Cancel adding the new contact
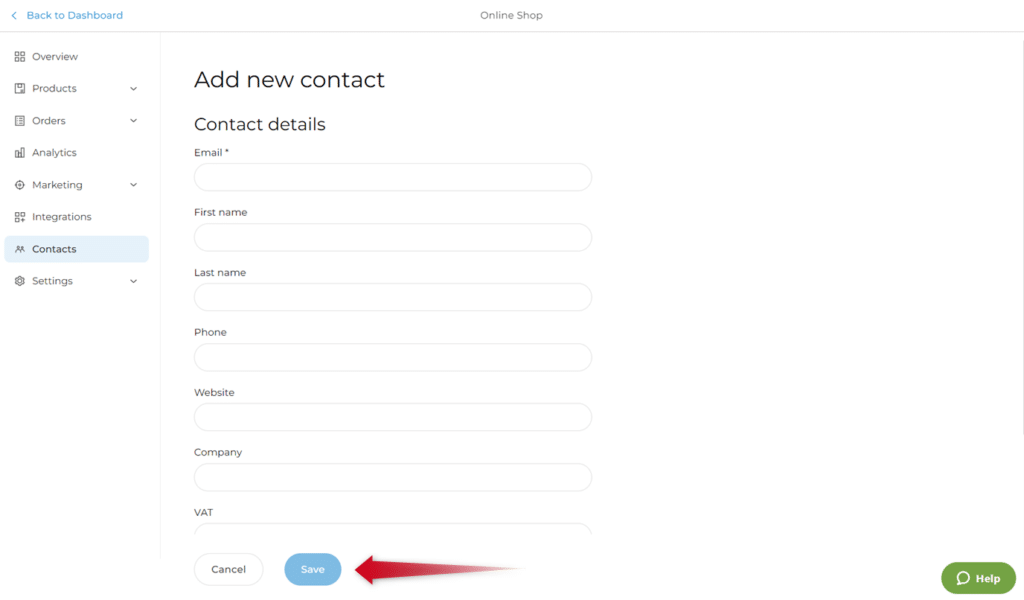The width and height of the screenshot is (1024, 600). (x=228, y=569)
